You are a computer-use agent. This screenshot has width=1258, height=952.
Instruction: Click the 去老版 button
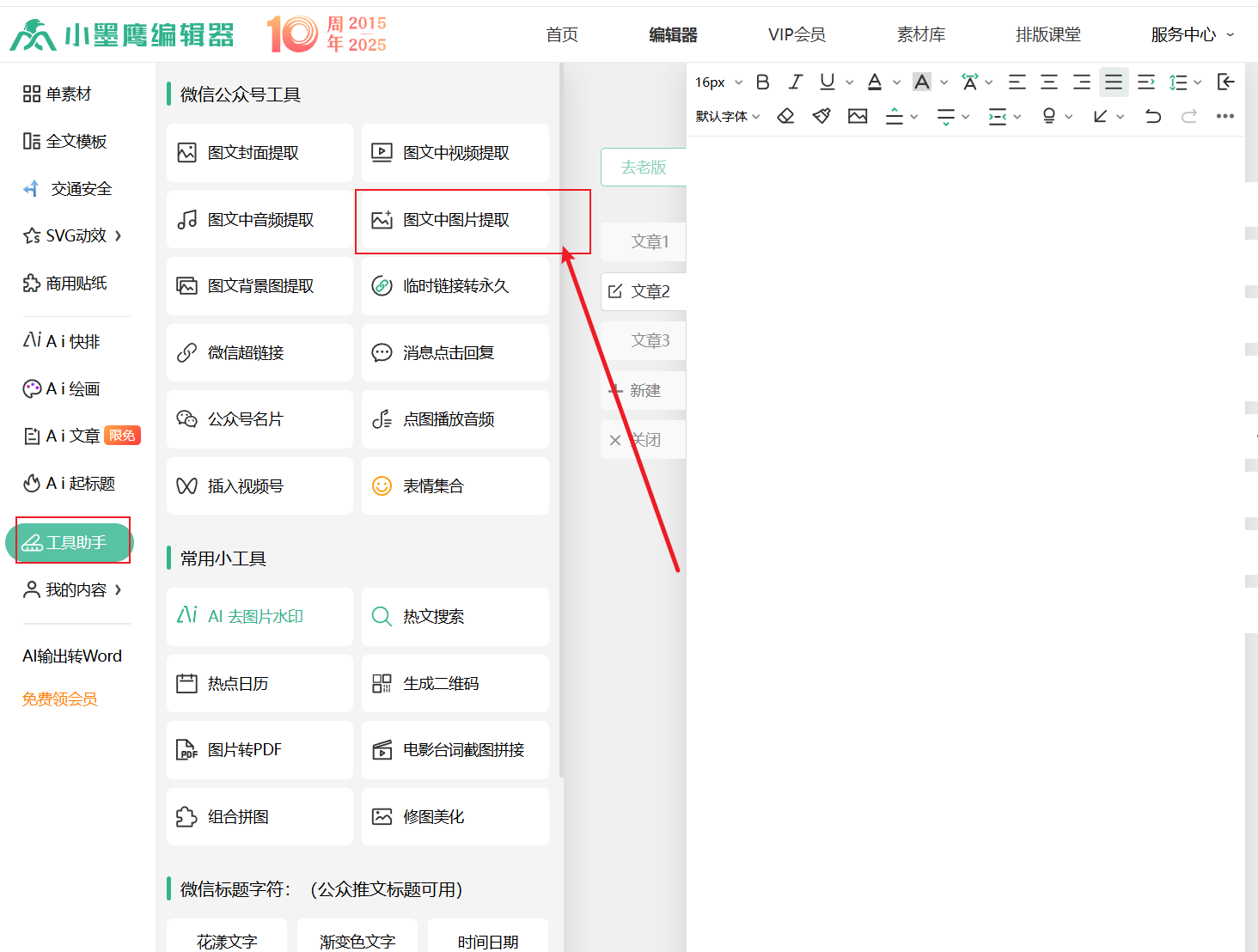[x=644, y=168]
